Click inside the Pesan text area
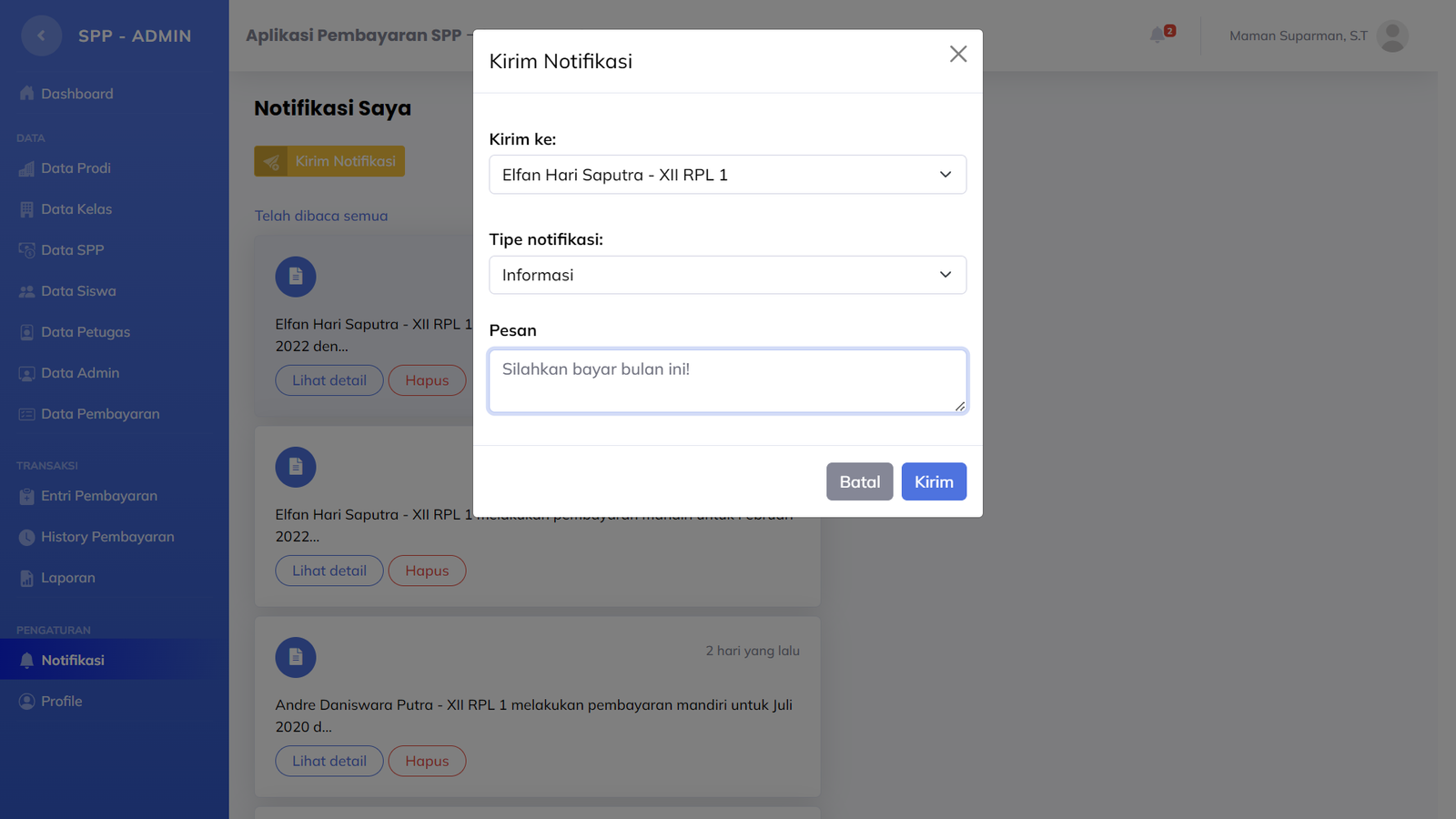This screenshot has height=819, width=1456. [x=727, y=381]
